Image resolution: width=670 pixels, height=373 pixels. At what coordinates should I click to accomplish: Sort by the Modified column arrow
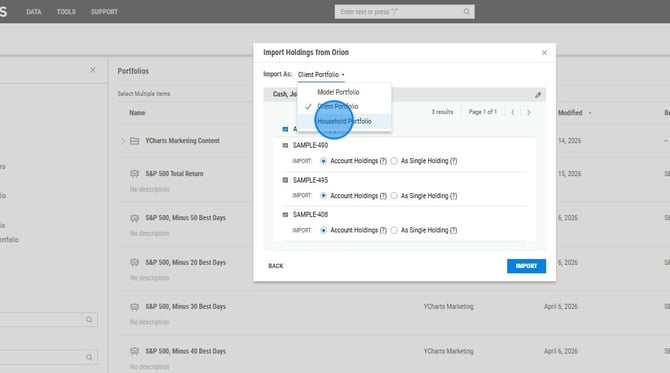(x=590, y=113)
